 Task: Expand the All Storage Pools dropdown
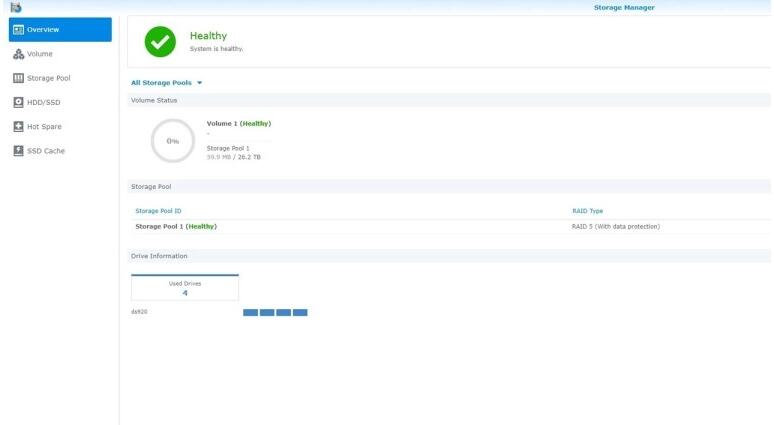coord(166,82)
